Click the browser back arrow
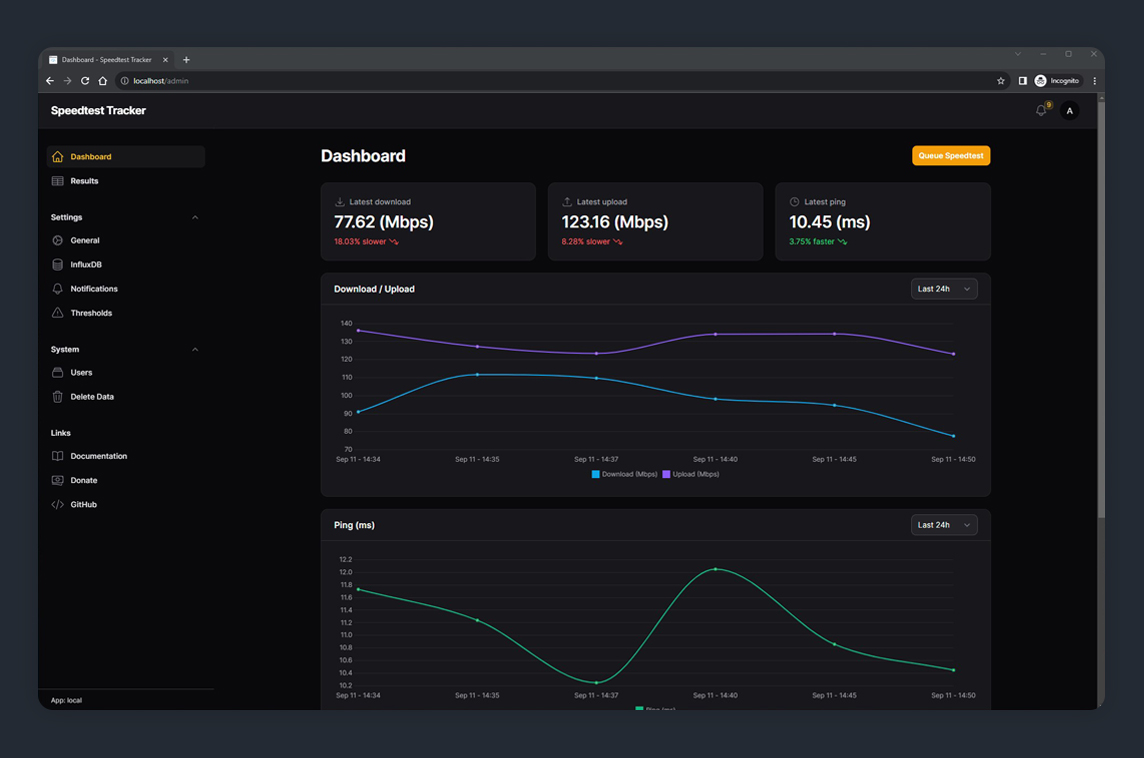This screenshot has width=1144, height=758. (50, 81)
